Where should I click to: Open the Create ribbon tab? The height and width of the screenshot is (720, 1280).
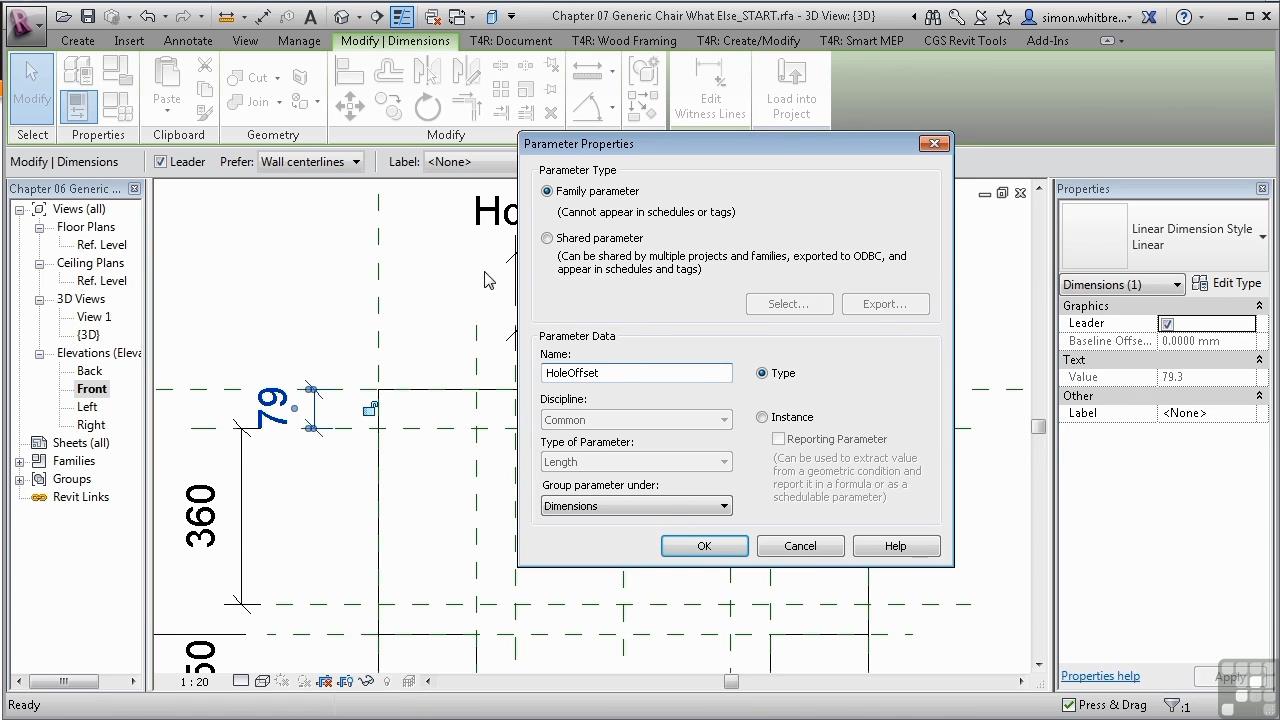coord(77,41)
